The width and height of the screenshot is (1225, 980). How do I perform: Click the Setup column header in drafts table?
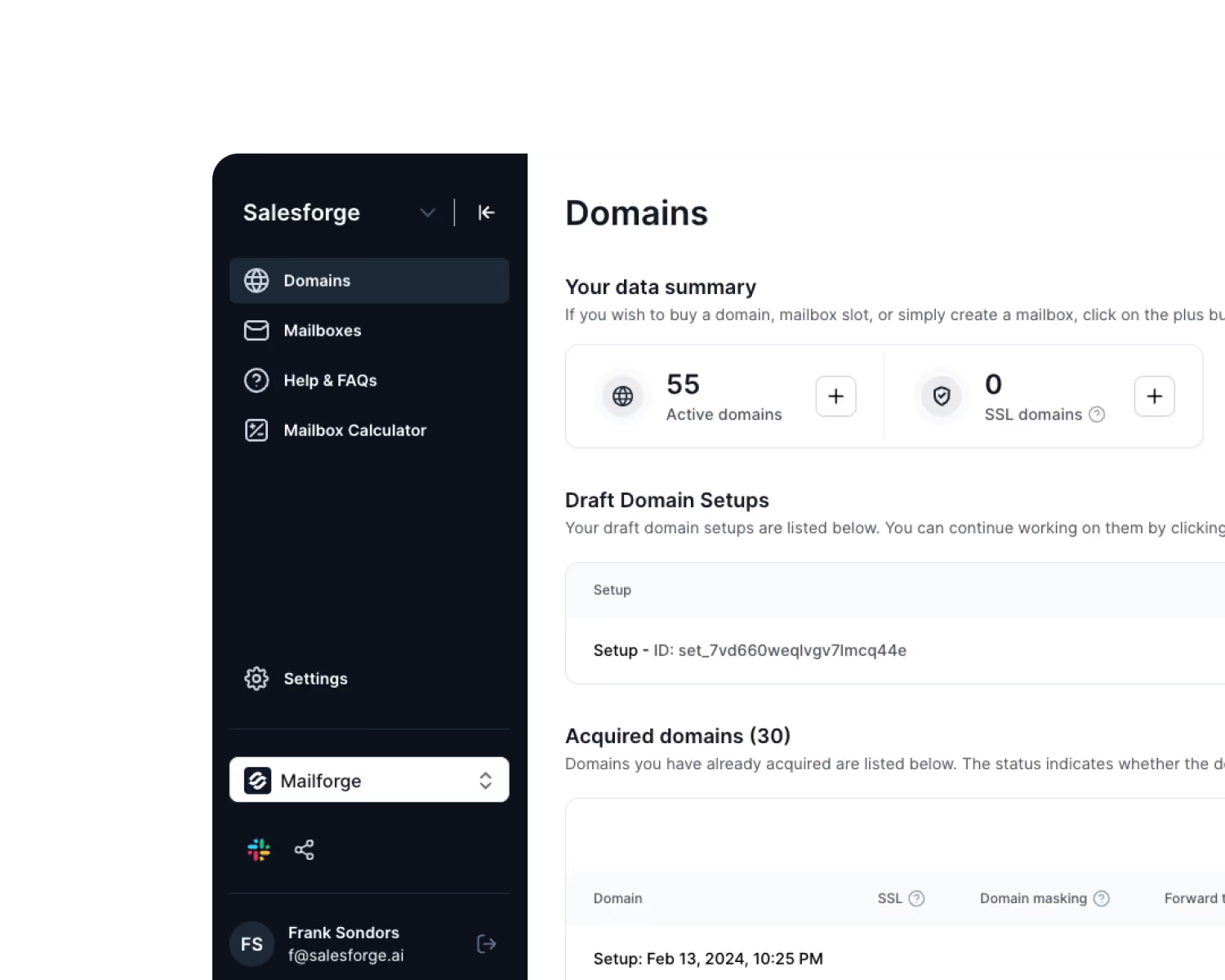(612, 590)
